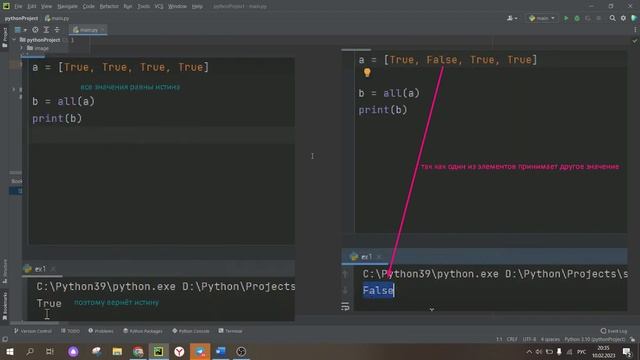
Task: Open the View menu
Action: (x=46, y=7)
